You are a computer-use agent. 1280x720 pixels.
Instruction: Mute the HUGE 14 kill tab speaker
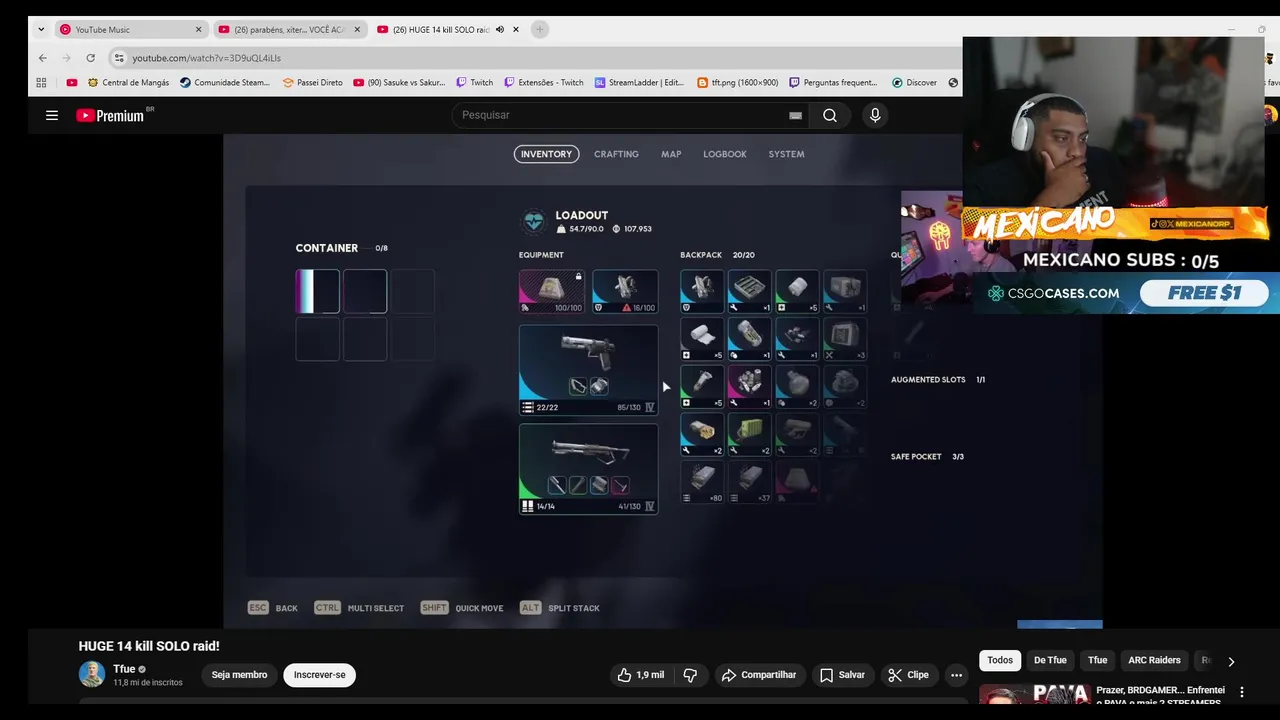pos(500,30)
